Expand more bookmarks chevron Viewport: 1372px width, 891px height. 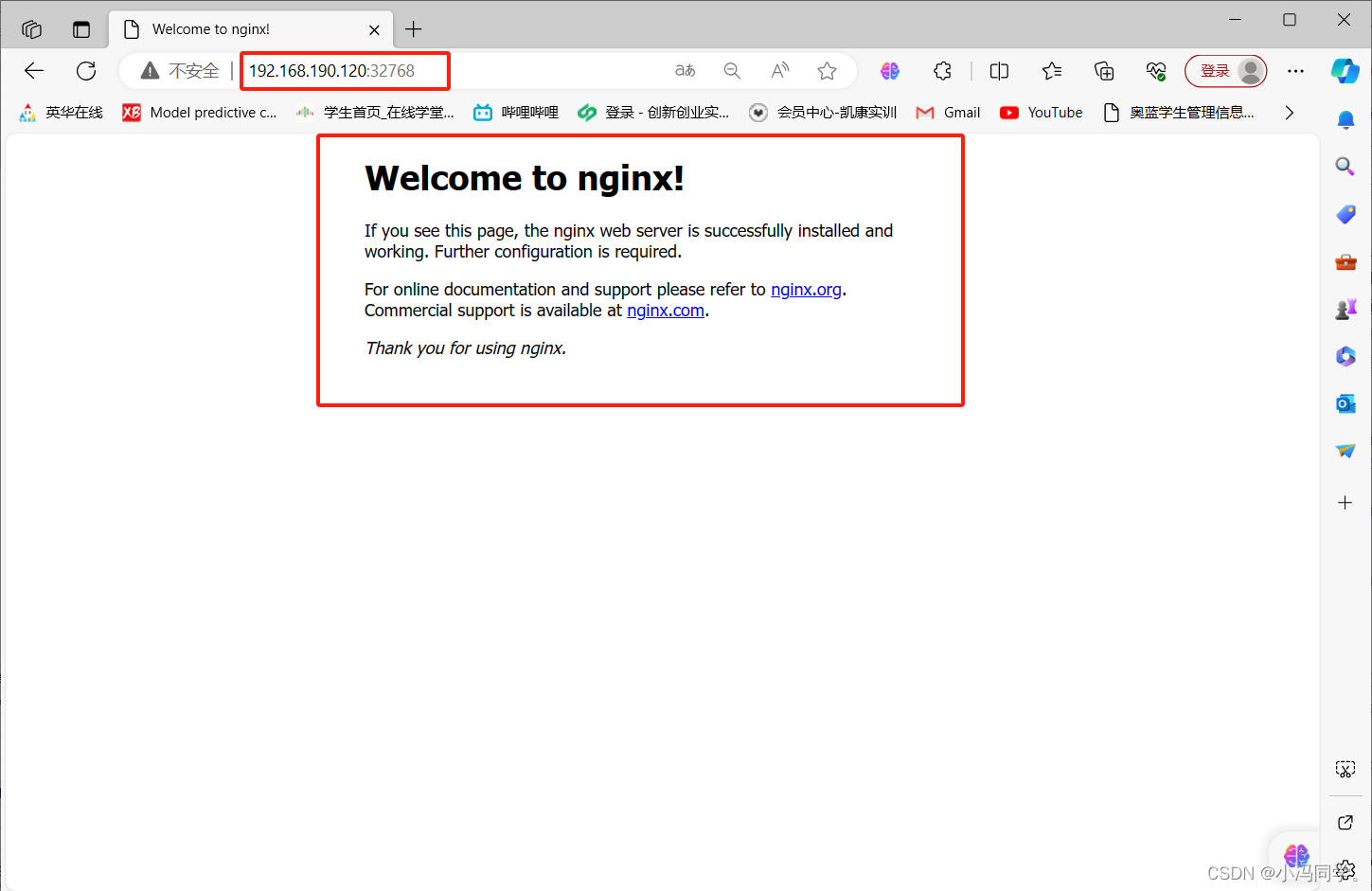pyautogui.click(x=1289, y=113)
